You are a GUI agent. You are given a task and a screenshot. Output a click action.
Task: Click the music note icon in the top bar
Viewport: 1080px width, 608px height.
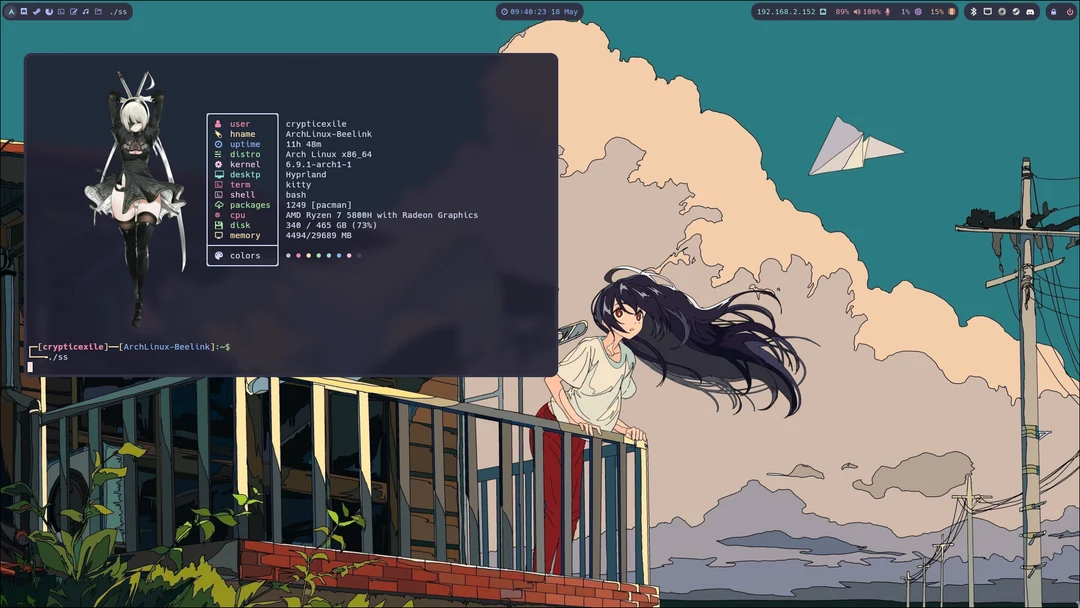[86, 11]
